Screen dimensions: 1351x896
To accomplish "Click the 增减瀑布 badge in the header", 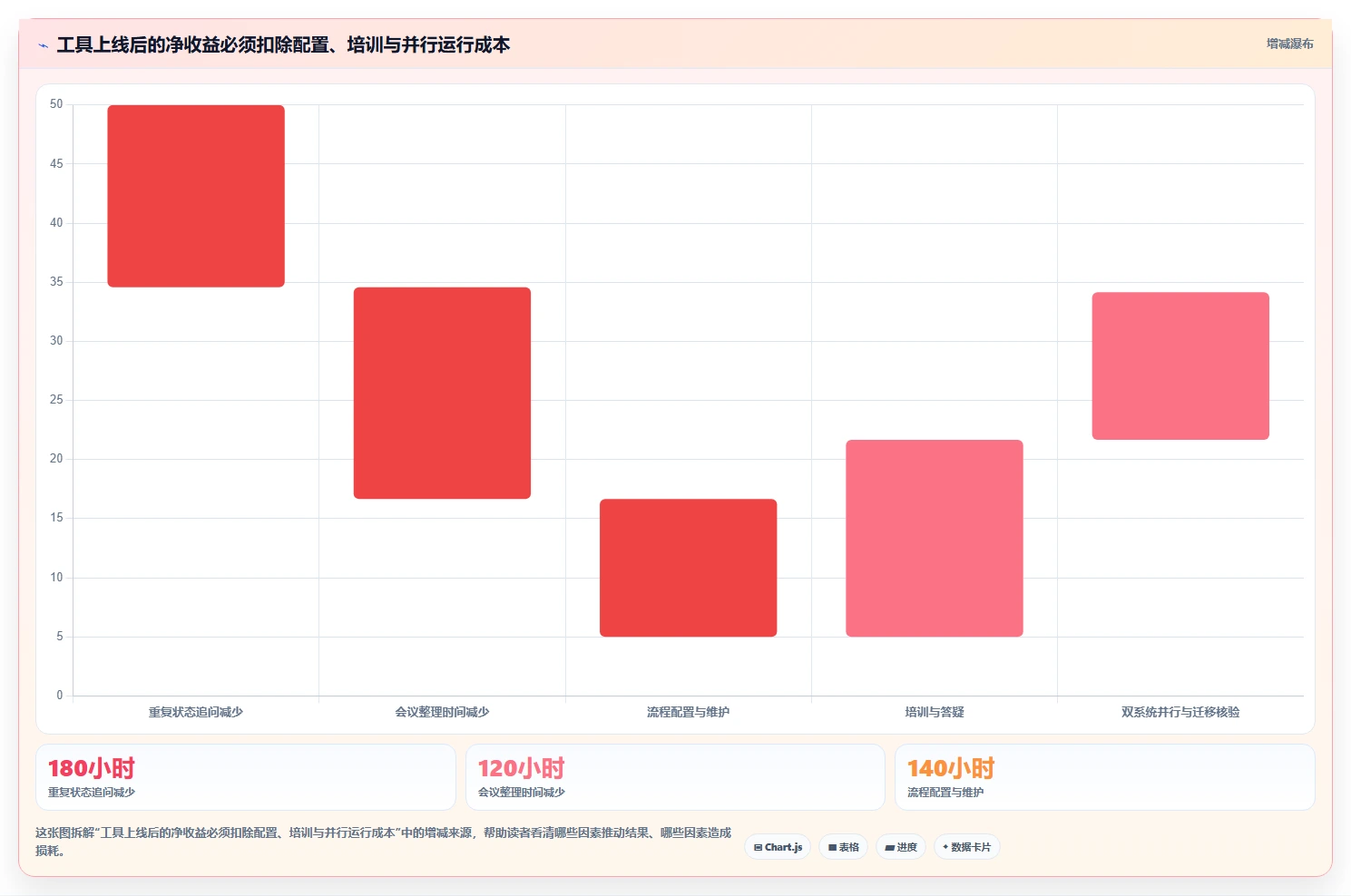I will tap(1289, 44).
